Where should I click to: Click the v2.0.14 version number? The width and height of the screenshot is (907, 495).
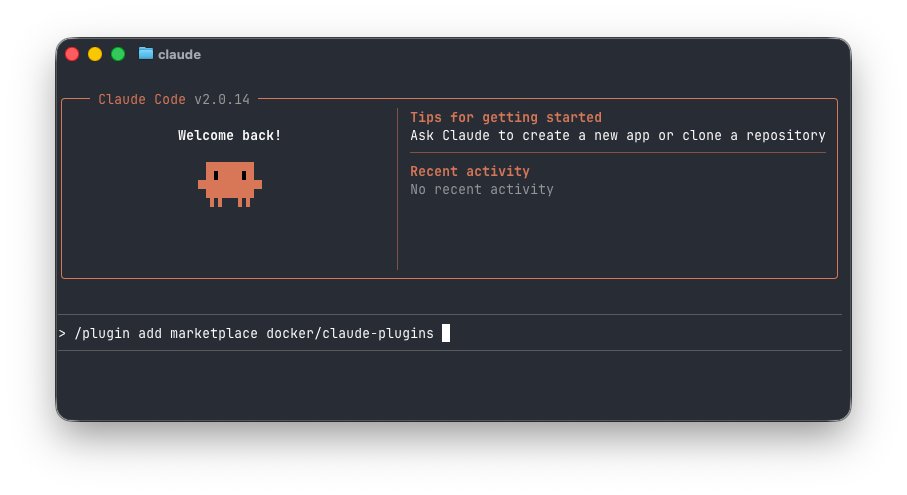tap(222, 99)
